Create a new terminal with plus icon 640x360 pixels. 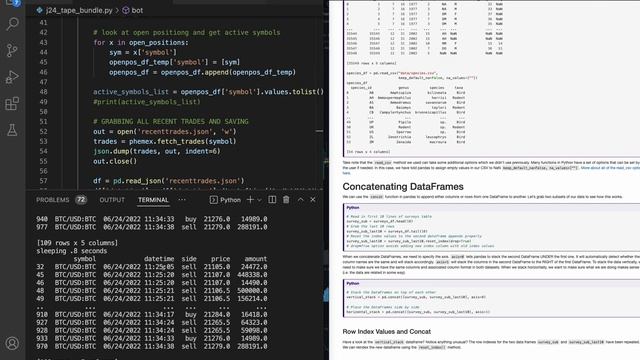pos(250,200)
